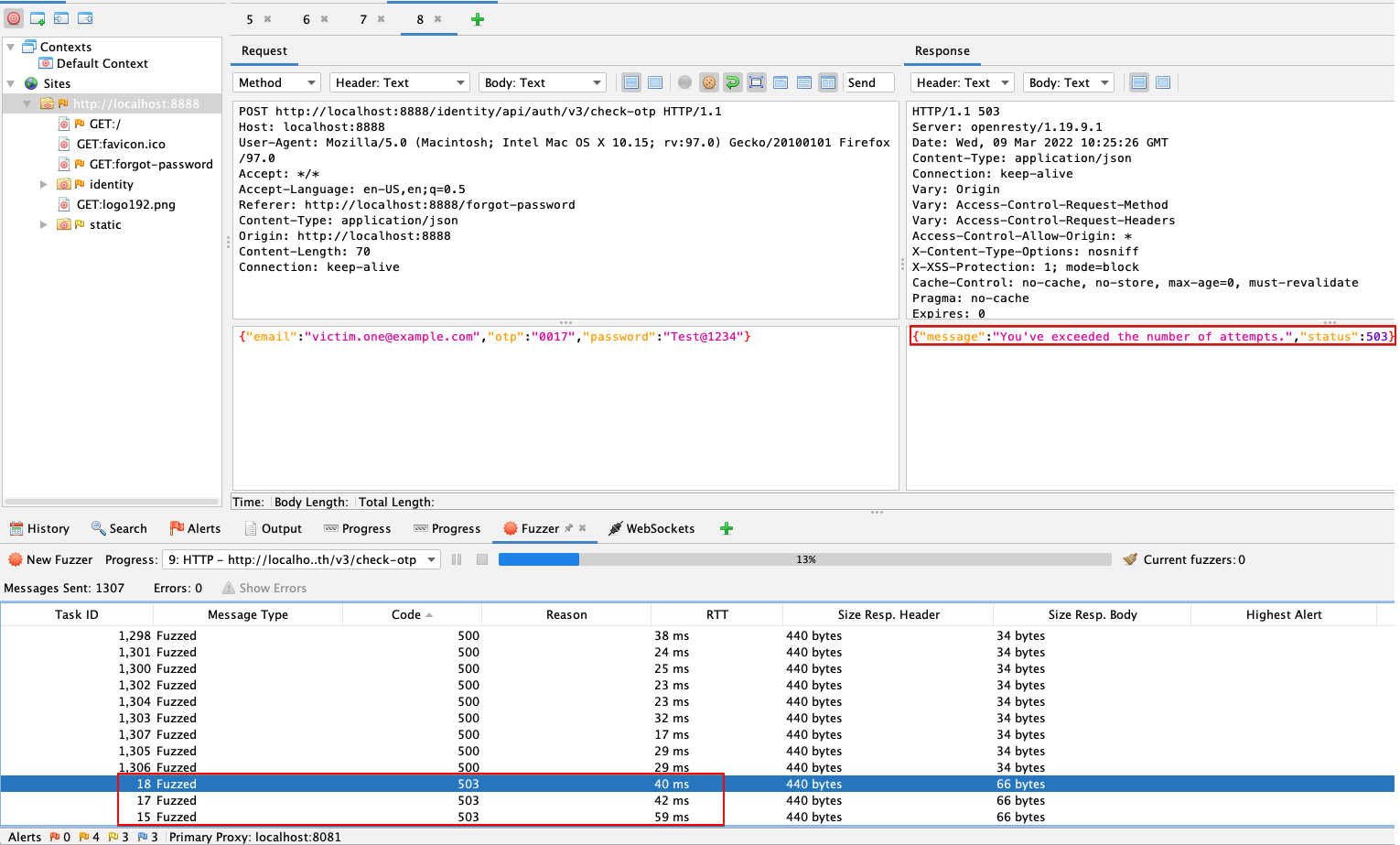The image size is (1400, 845).
Task: Click the Show Errors button
Action: (x=264, y=588)
